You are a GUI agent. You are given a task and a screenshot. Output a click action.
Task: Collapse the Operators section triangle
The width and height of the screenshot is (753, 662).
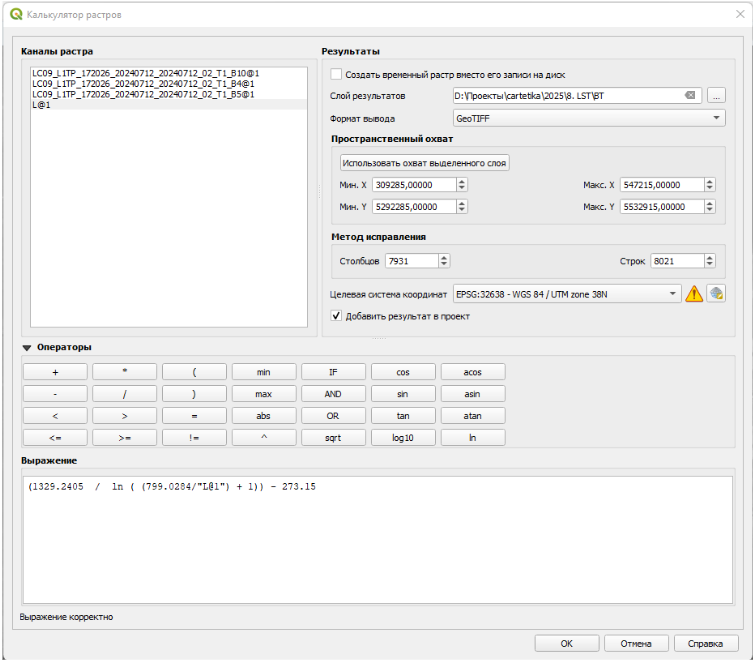[27, 348]
